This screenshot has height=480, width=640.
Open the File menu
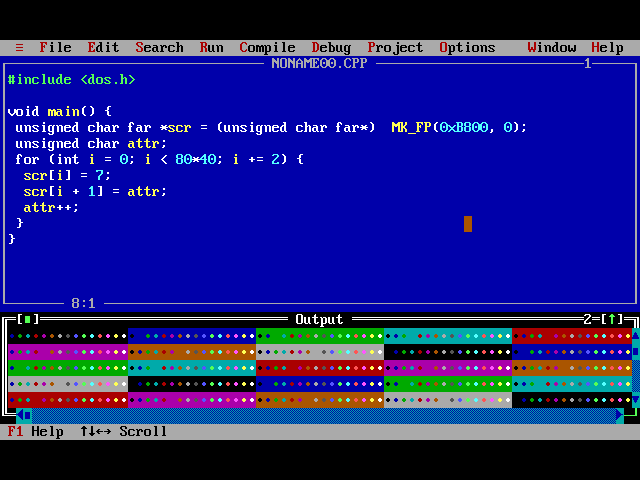click(x=56, y=48)
